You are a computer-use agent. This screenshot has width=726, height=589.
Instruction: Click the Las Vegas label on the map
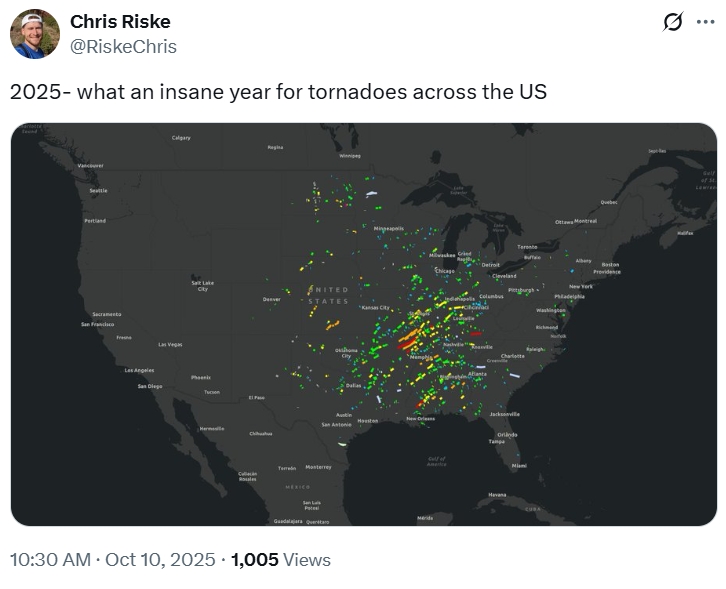pyautogui.click(x=169, y=344)
